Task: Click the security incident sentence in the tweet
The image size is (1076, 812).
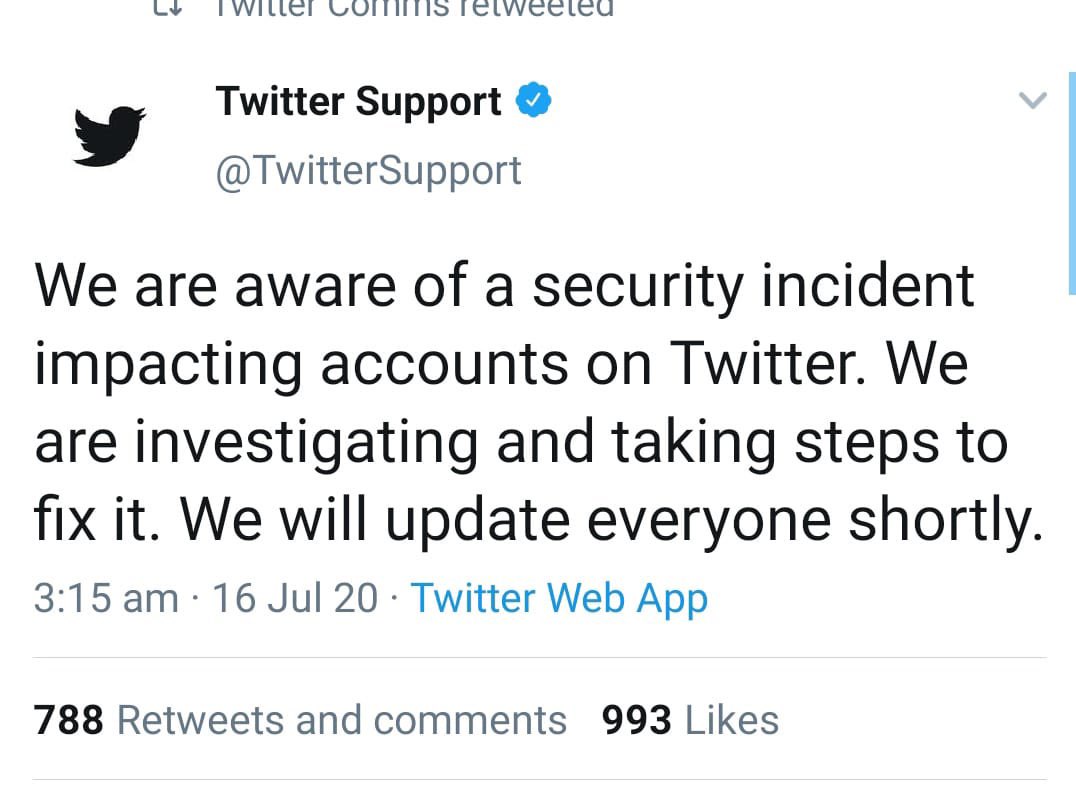Action: pyautogui.click(x=504, y=286)
